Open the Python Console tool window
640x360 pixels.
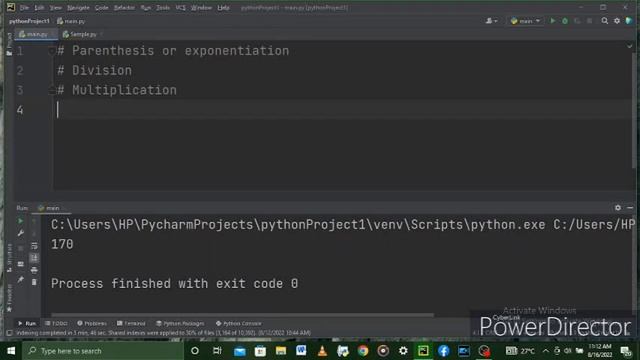(239, 323)
